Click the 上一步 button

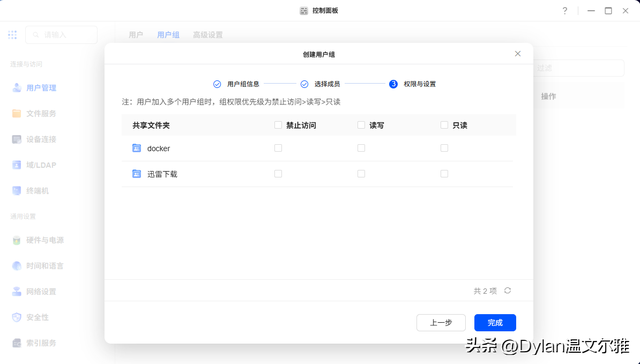441,322
